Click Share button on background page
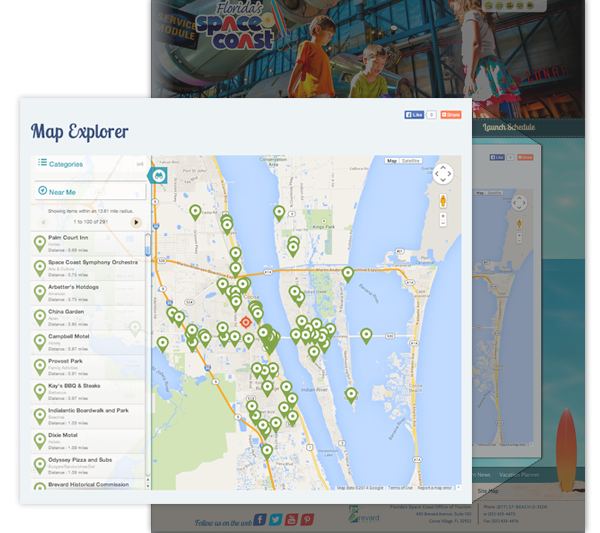600x533 pixels. click(525, 157)
